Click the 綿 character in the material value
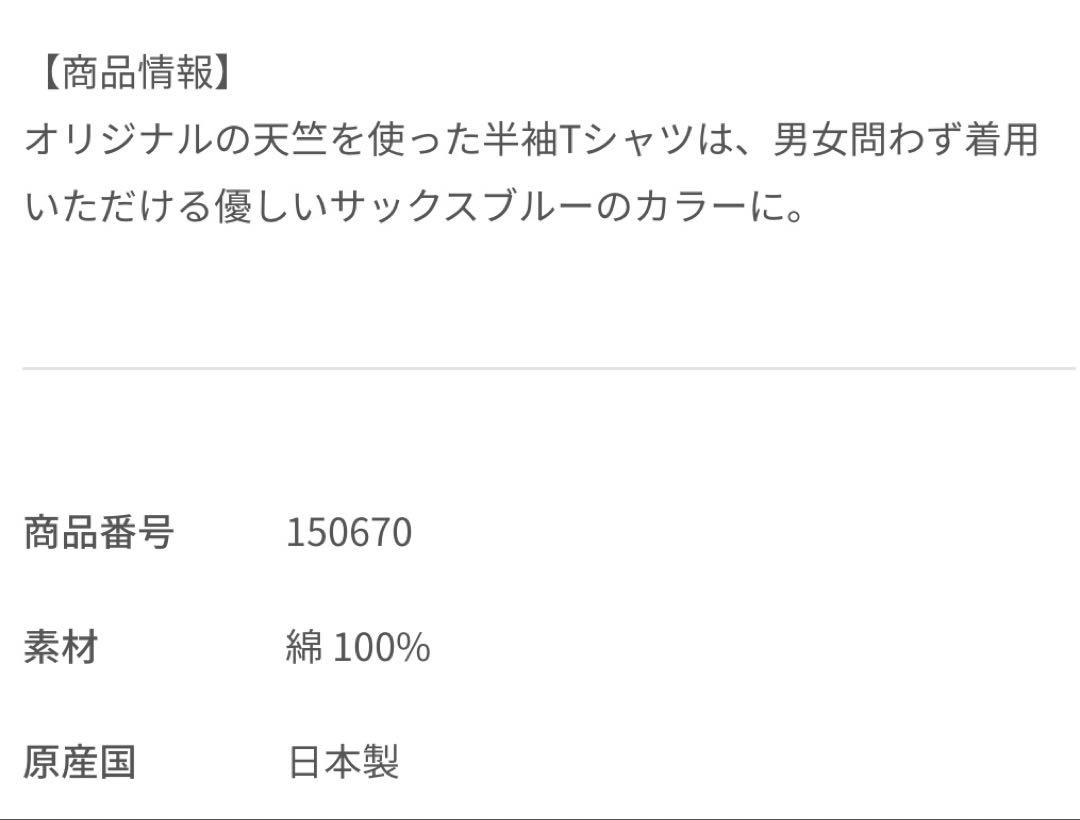The image size is (1080, 820). [304, 647]
